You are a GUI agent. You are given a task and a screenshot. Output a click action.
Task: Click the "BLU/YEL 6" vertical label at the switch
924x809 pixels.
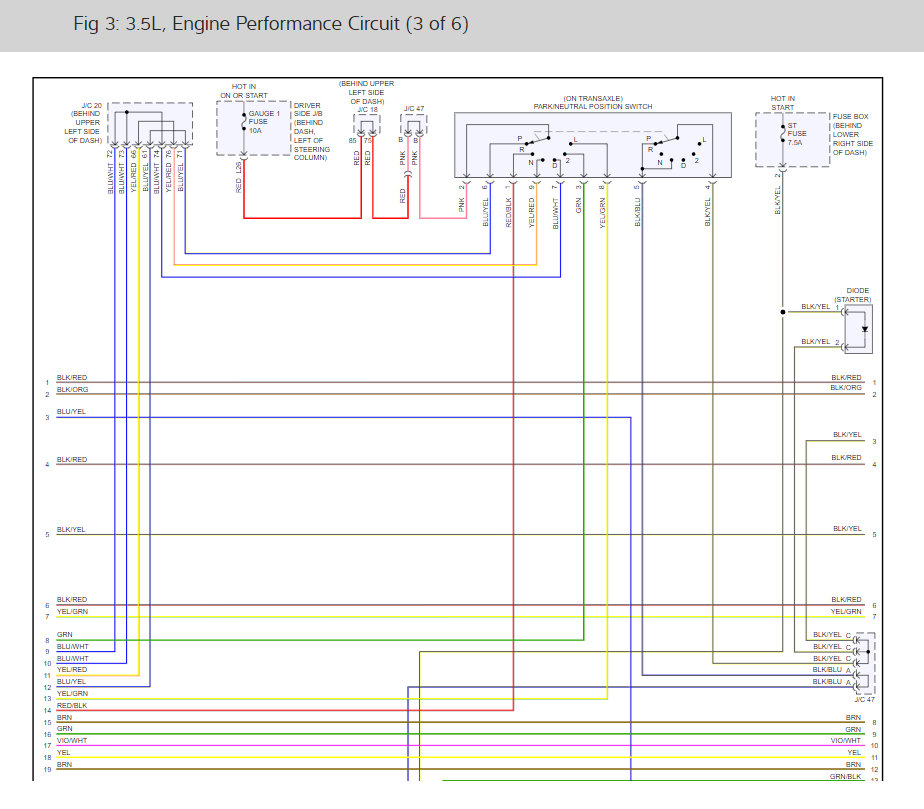[486, 206]
